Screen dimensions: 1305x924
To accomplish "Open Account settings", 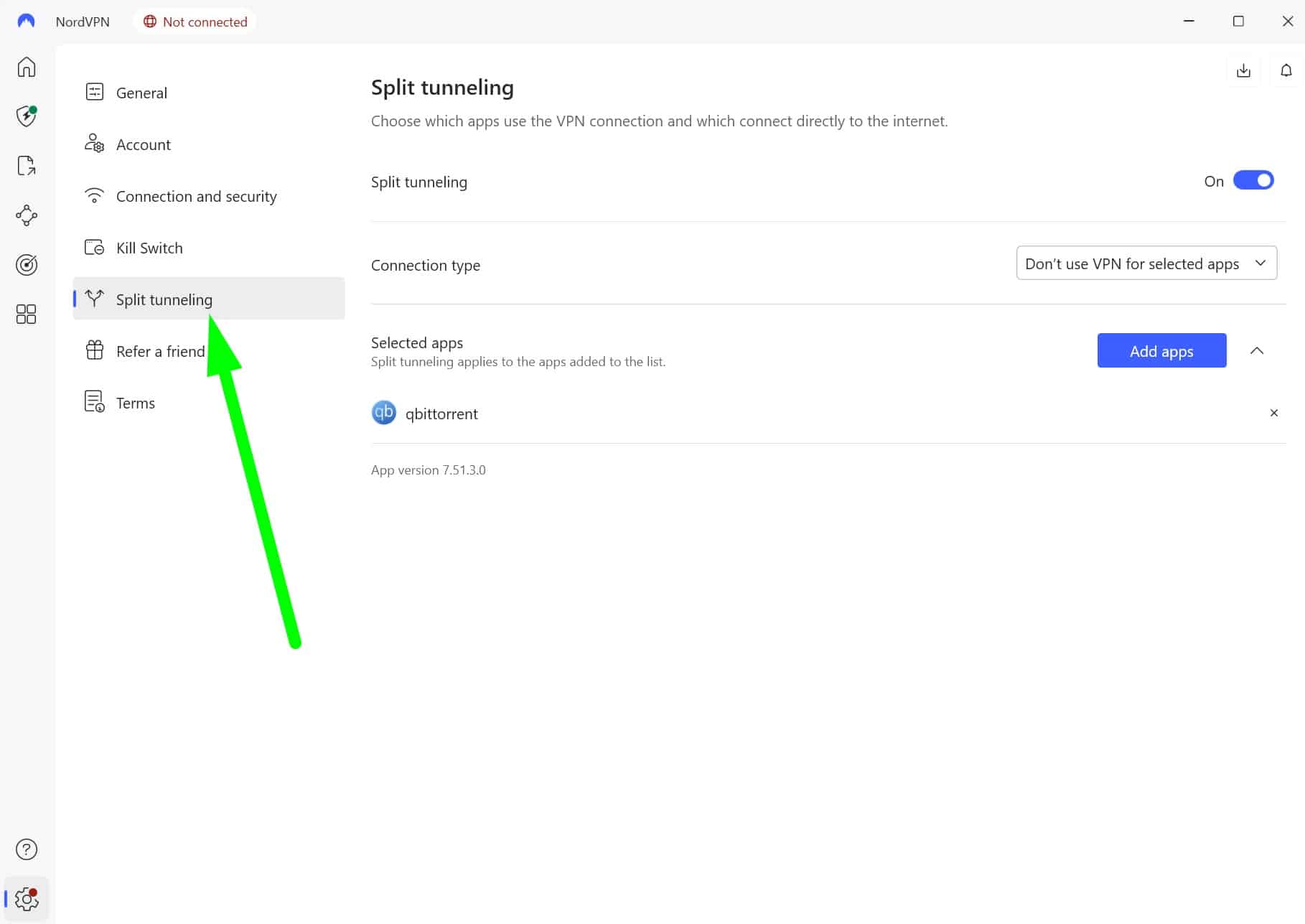I will [x=209, y=144].
